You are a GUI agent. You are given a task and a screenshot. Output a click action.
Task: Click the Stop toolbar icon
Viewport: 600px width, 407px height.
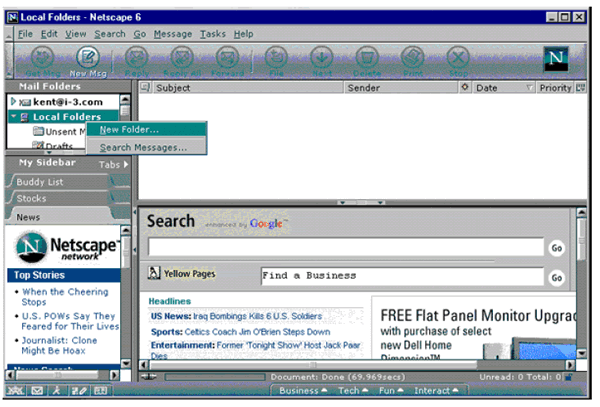pyautogui.click(x=458, y=58)
